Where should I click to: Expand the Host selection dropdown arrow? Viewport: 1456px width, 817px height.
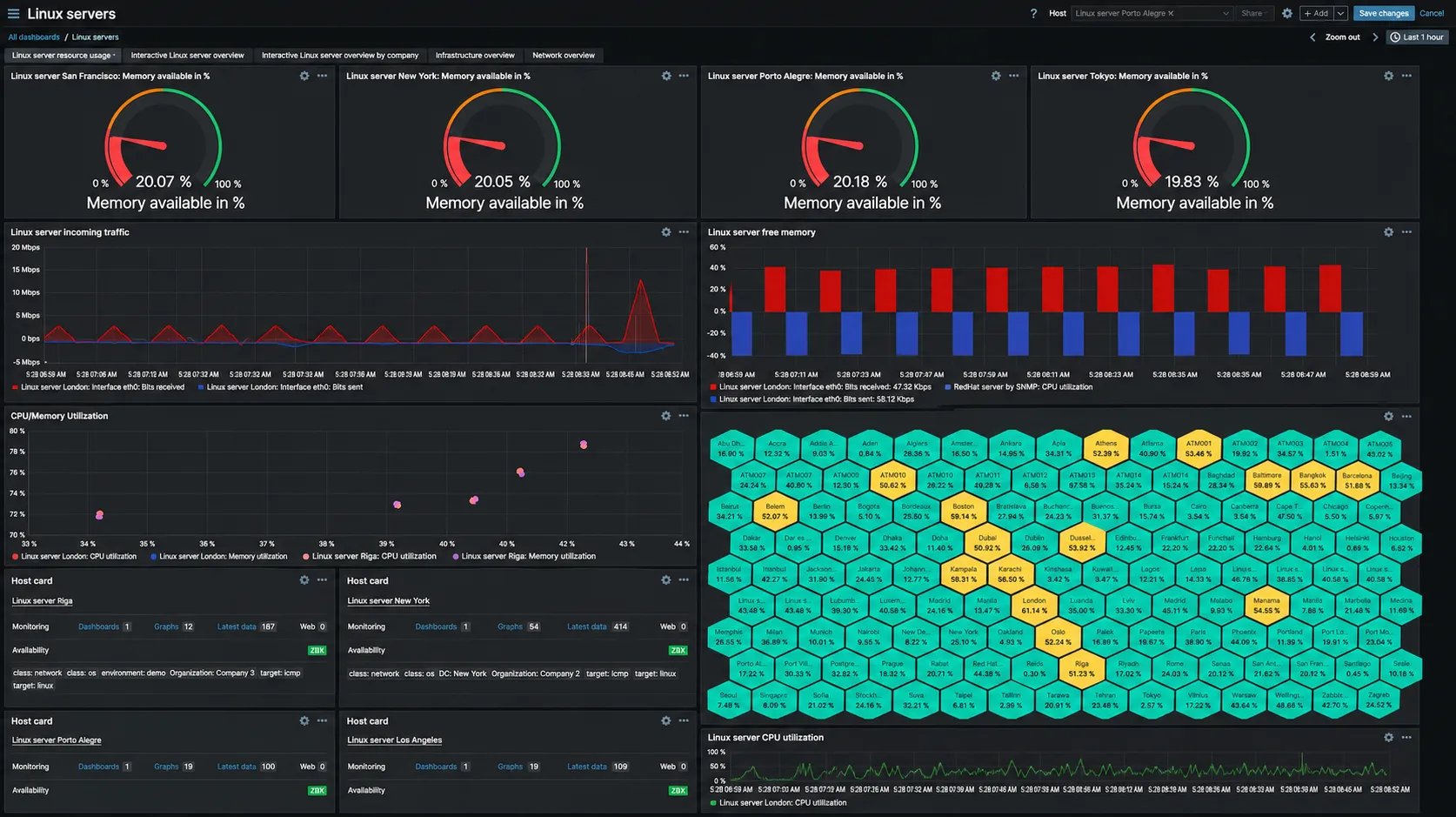click(x=1226, y=14)
